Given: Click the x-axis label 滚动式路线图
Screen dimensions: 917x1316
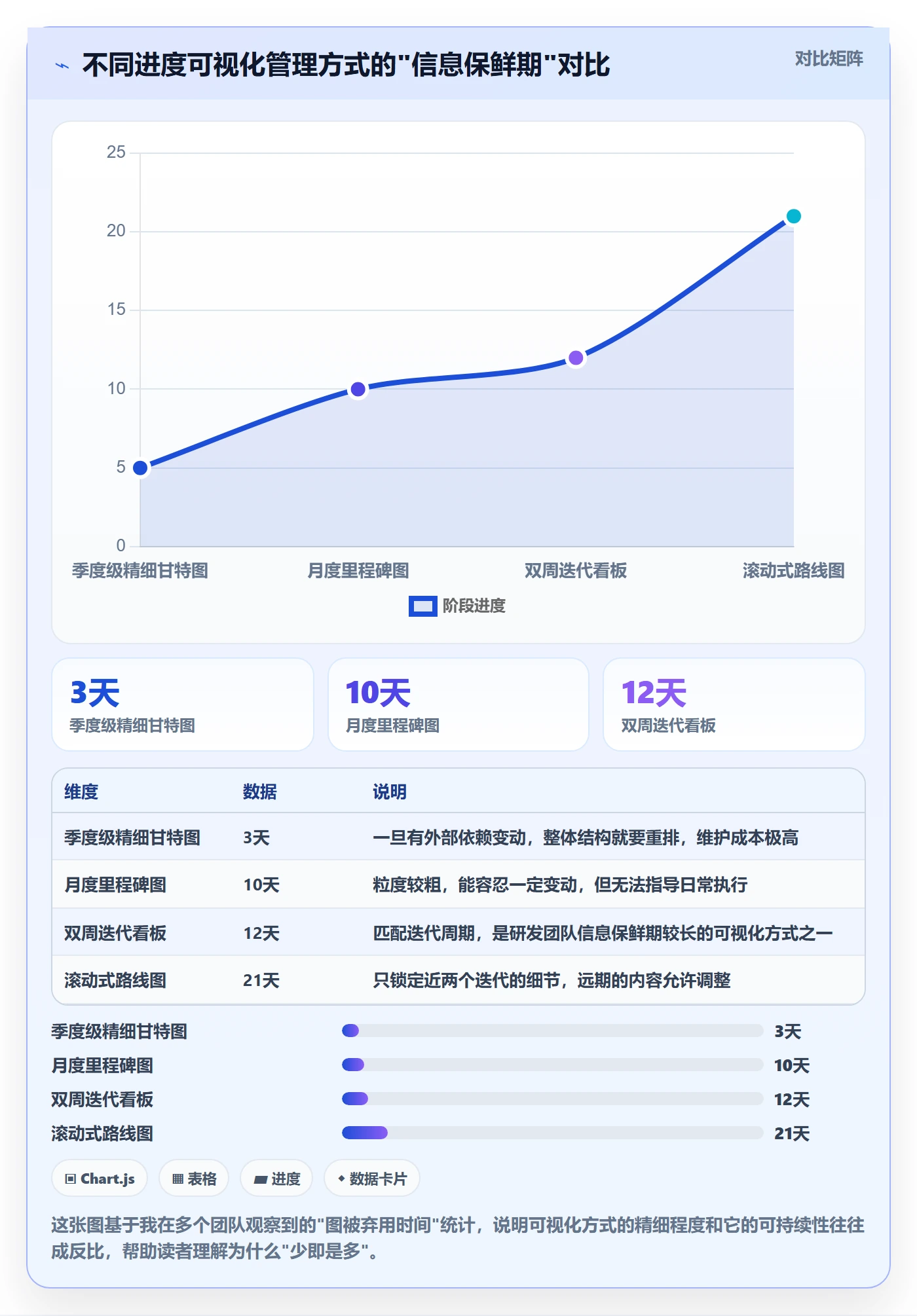Looking at the screenshot, I should (793, 570).
